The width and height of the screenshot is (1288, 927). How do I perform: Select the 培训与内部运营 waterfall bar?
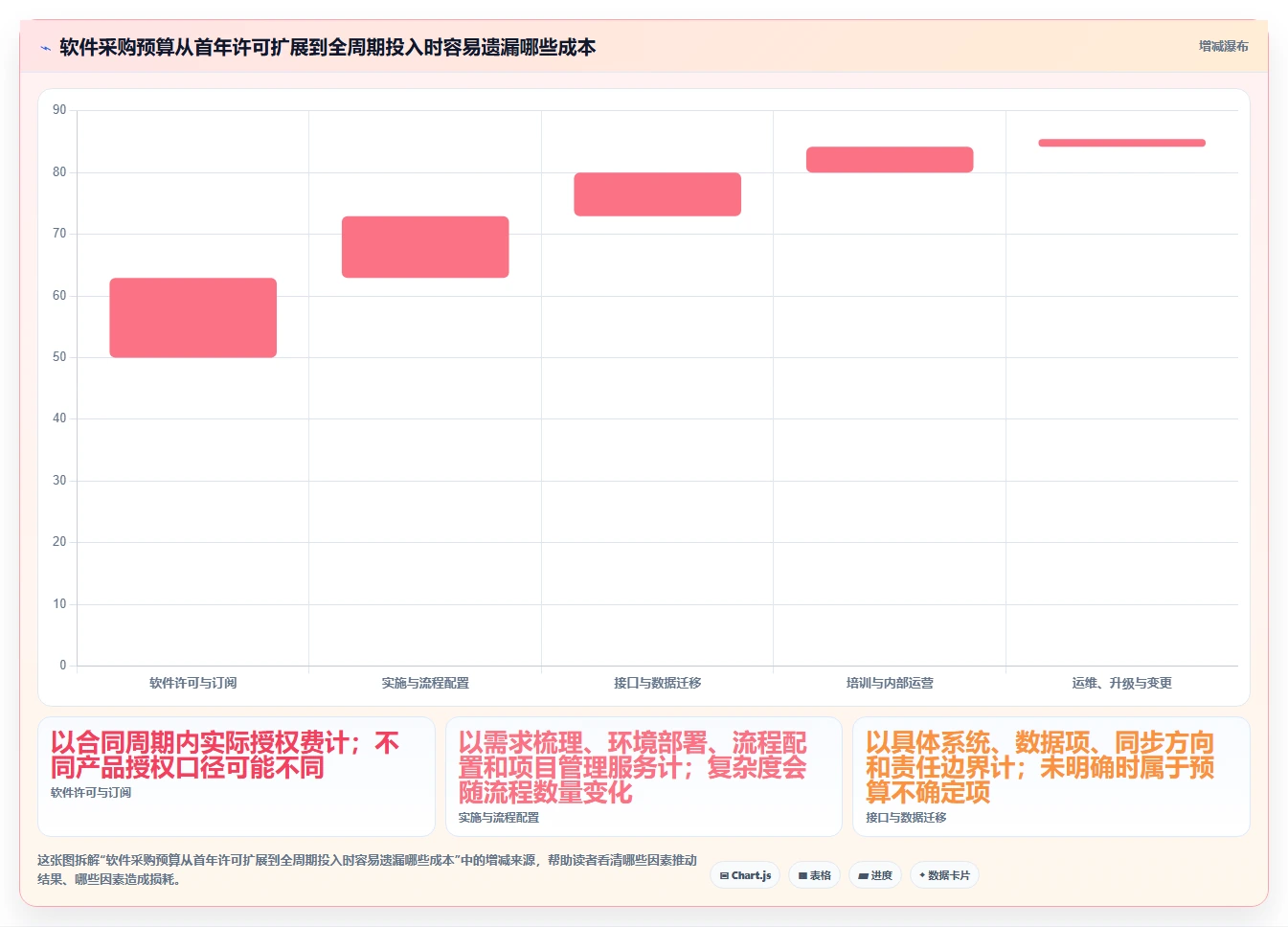tap(890, 160)
